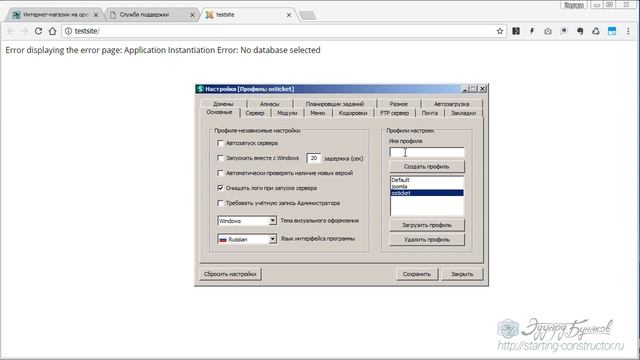Toggle automatic check for new versions
This screenshot has width=640, height=360.
(x=220, y=173)
